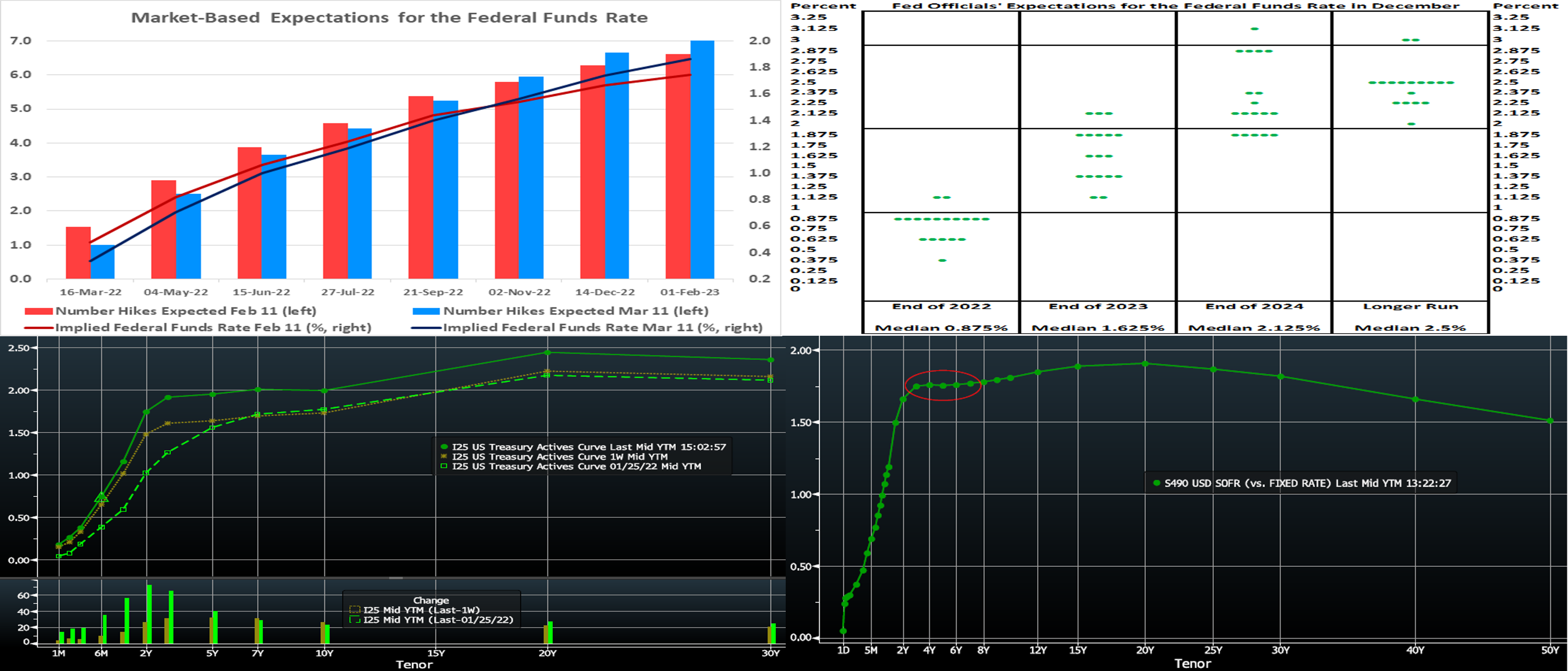
Task: Toggle the I25 Mid YTM (Last-1W) change legend box
Action: 355,609
